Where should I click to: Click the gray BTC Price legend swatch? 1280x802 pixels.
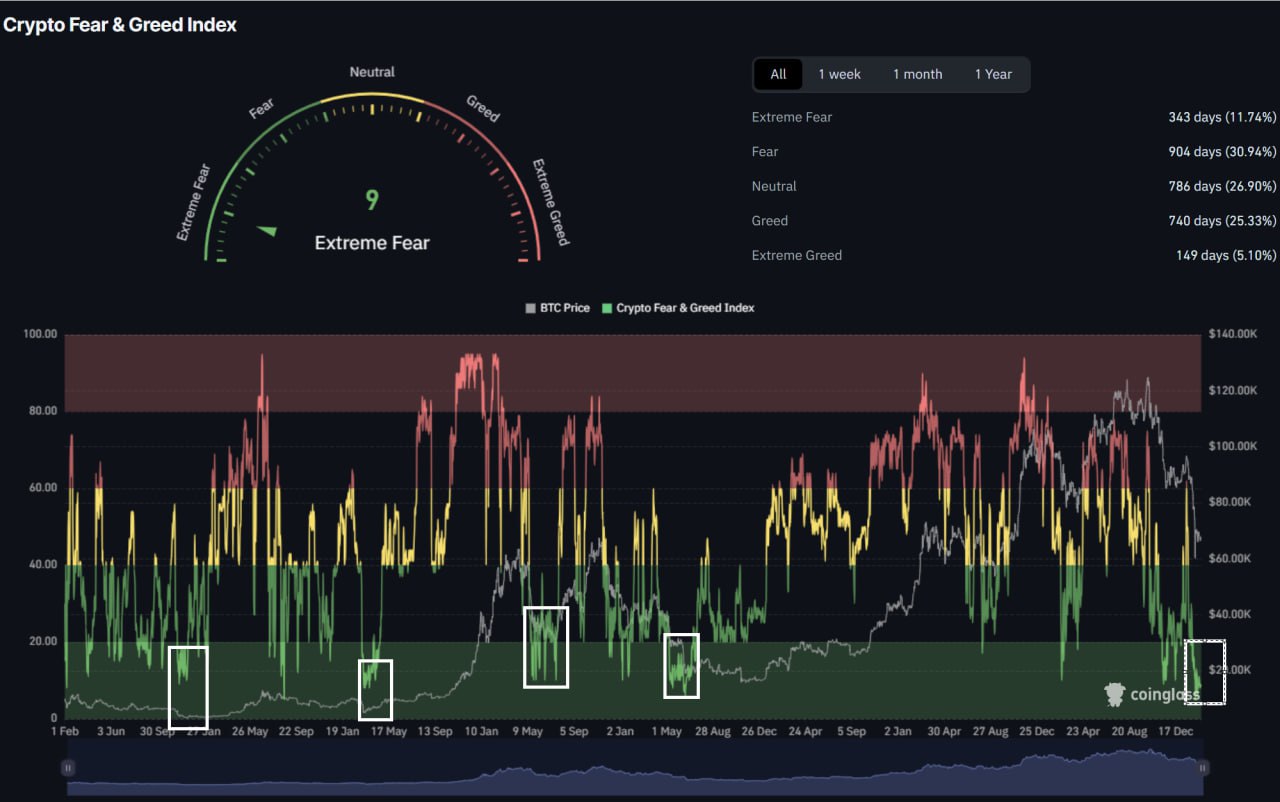point(530,308)
